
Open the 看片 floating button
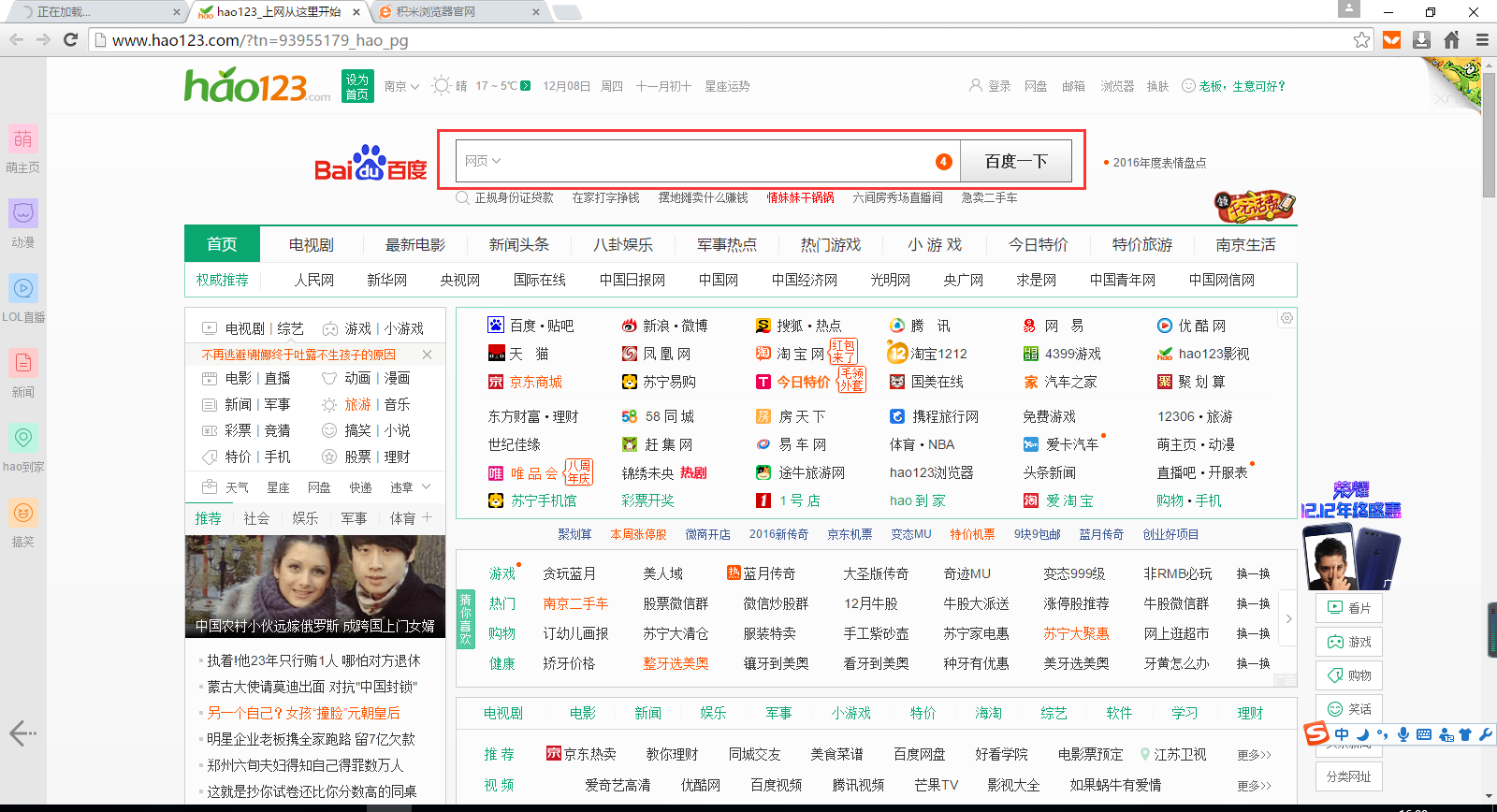coord(1348,608)
